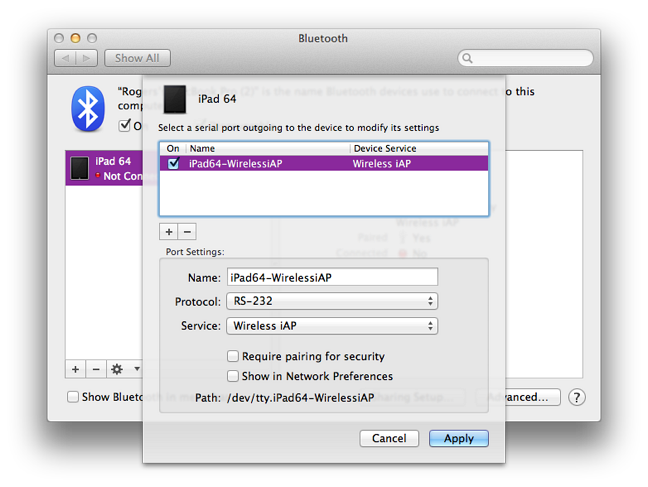Viewport: 648px width, 487px height.
Task: Open Bluetooth help with question mark
Action: point(577,397)
